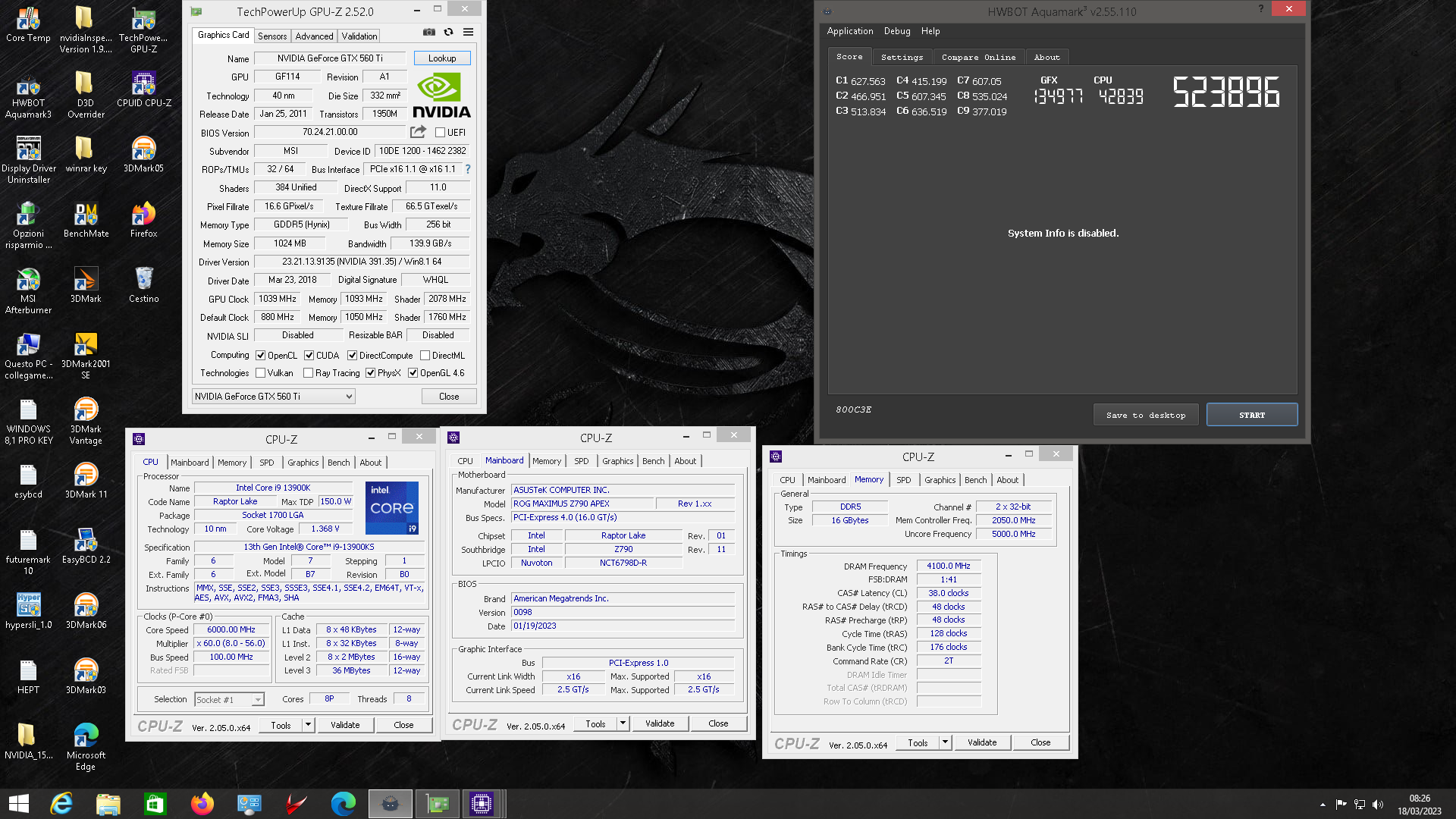Toggle PhysX checkbox
1456x819 pixels.
pos(371,372)
